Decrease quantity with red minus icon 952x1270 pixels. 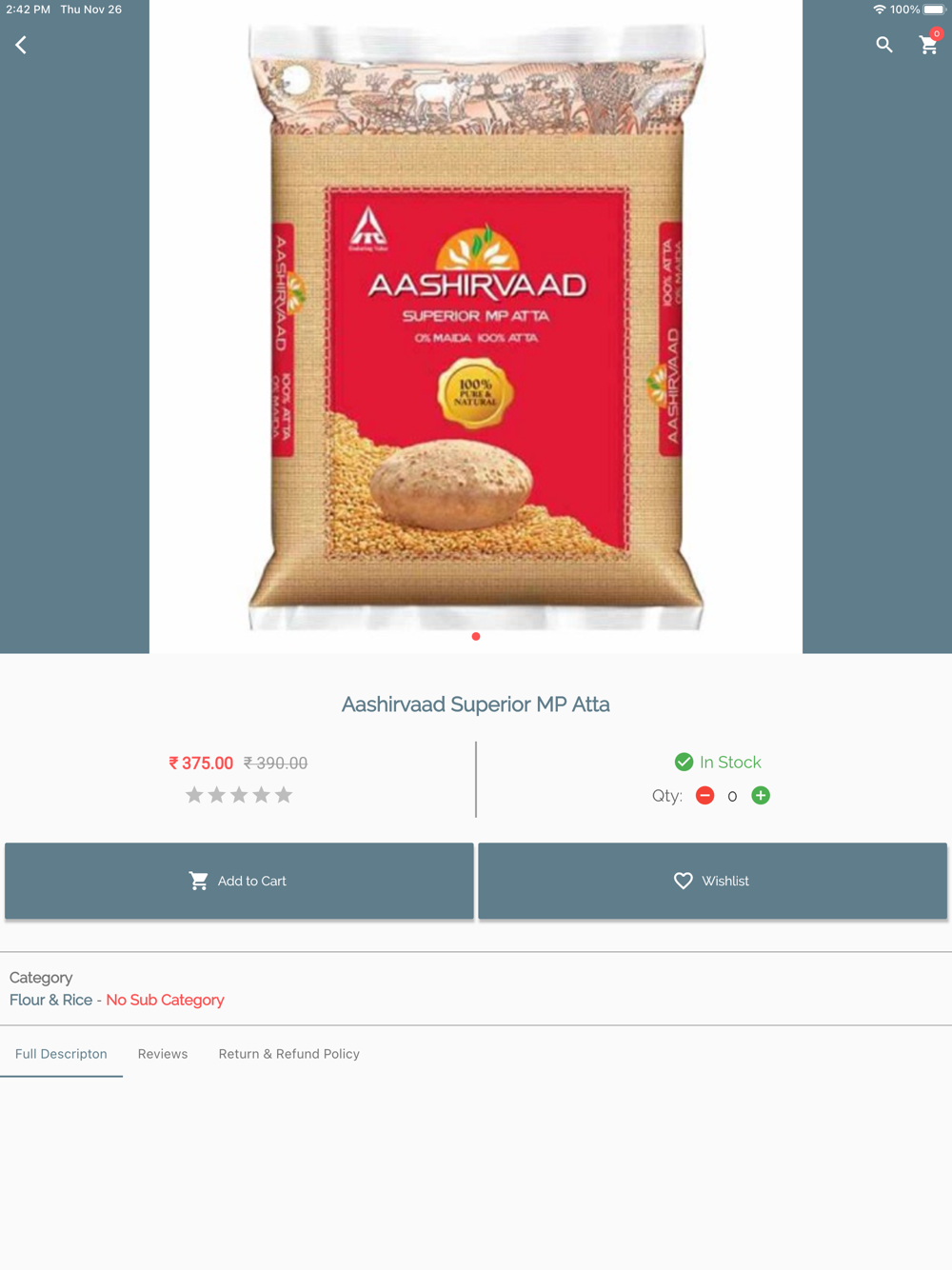pyautogui.click(x=704, y=796)
